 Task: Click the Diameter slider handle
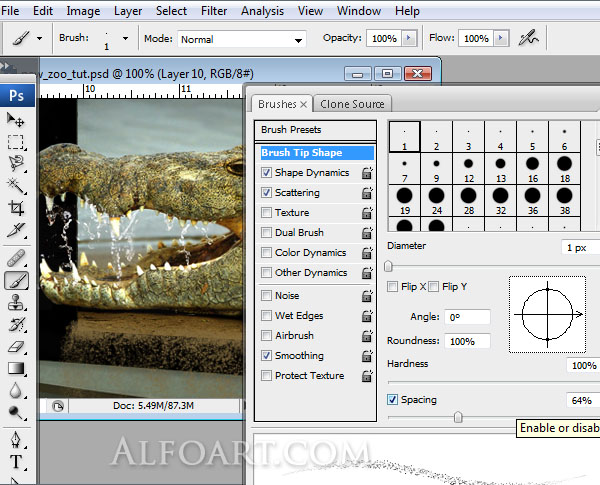pyautogui.click(x=388, y=266)
